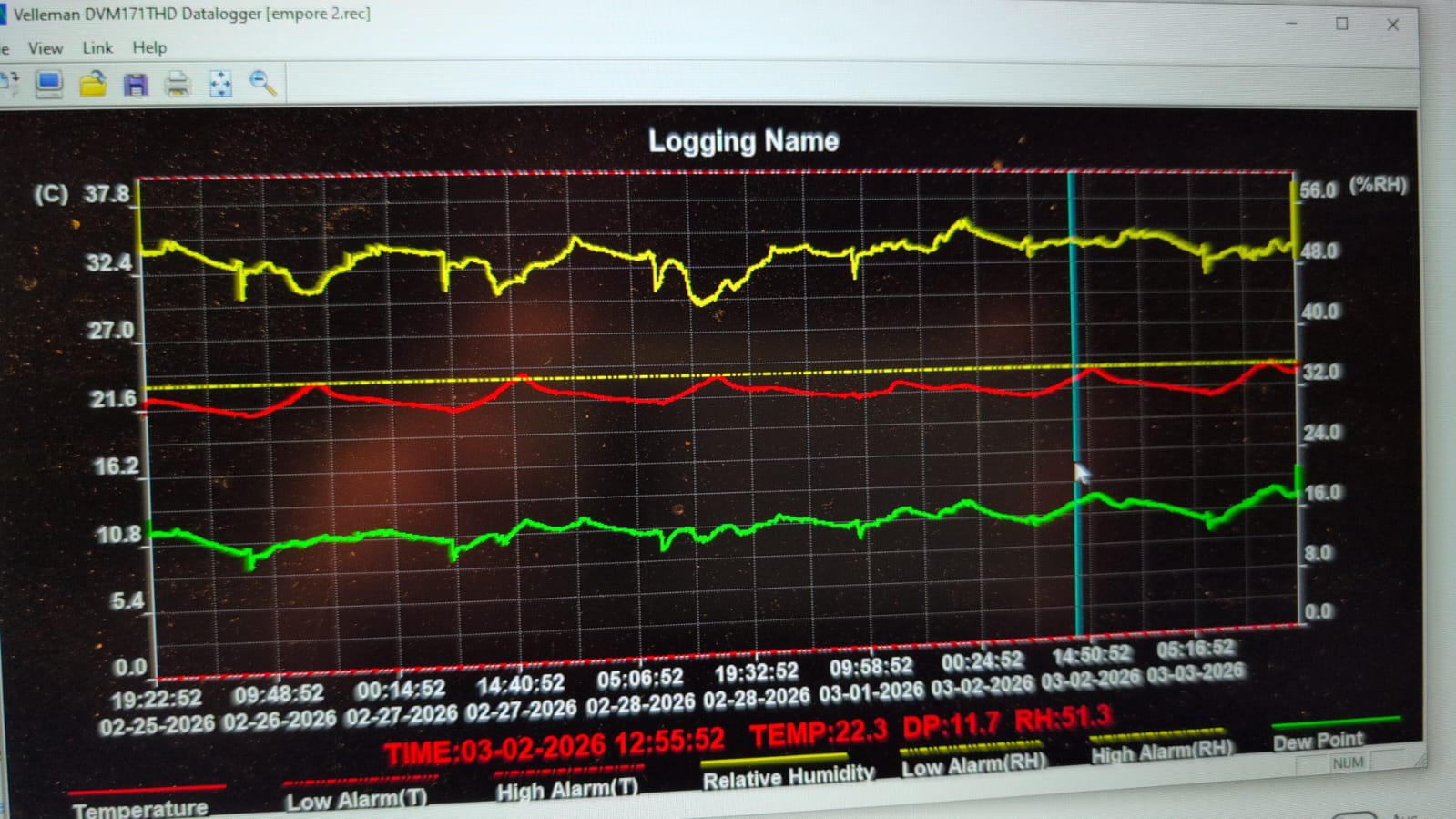
Task: Click the Low Alarm(T) legend entry
Action: 356,800
